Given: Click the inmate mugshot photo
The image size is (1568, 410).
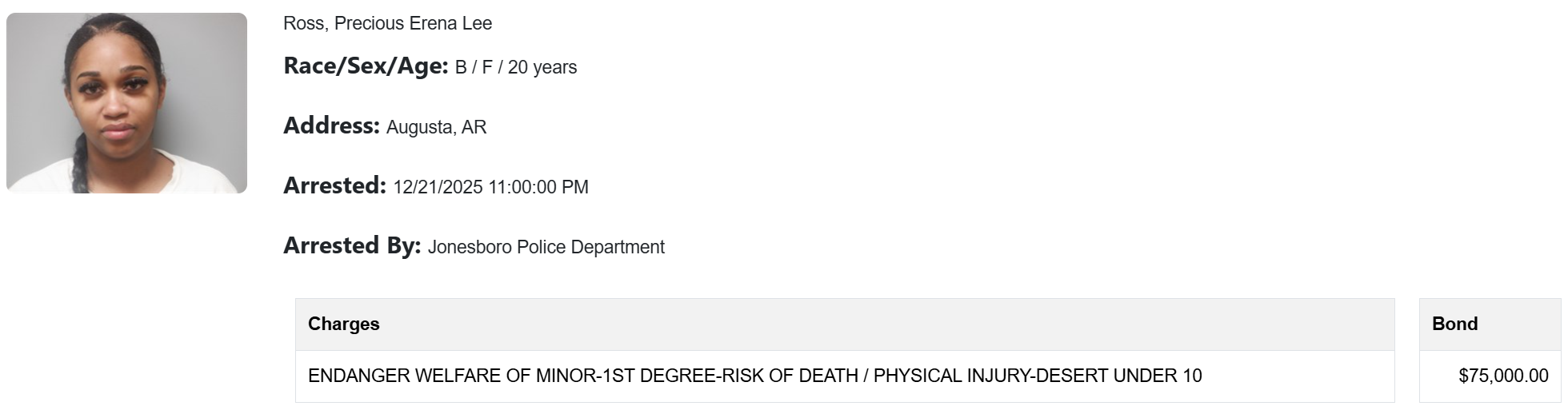Looking at the screenshot, I should point(126,103).
